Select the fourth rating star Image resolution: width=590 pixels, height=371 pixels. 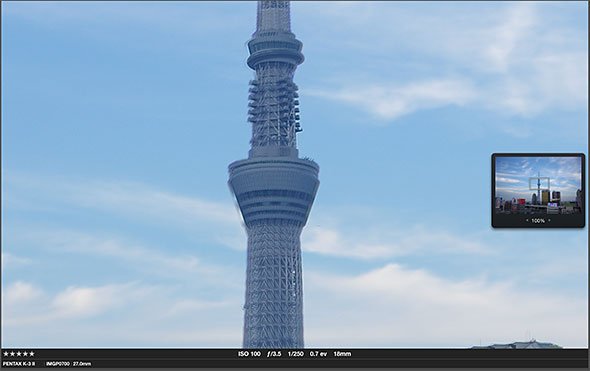[25, 354]
